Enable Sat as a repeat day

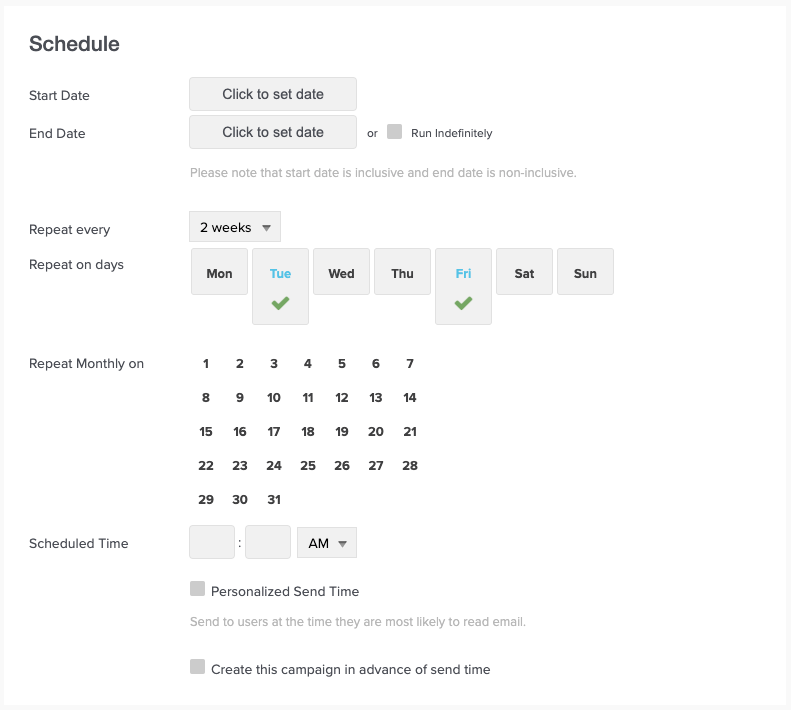click(x=524, y=273)
